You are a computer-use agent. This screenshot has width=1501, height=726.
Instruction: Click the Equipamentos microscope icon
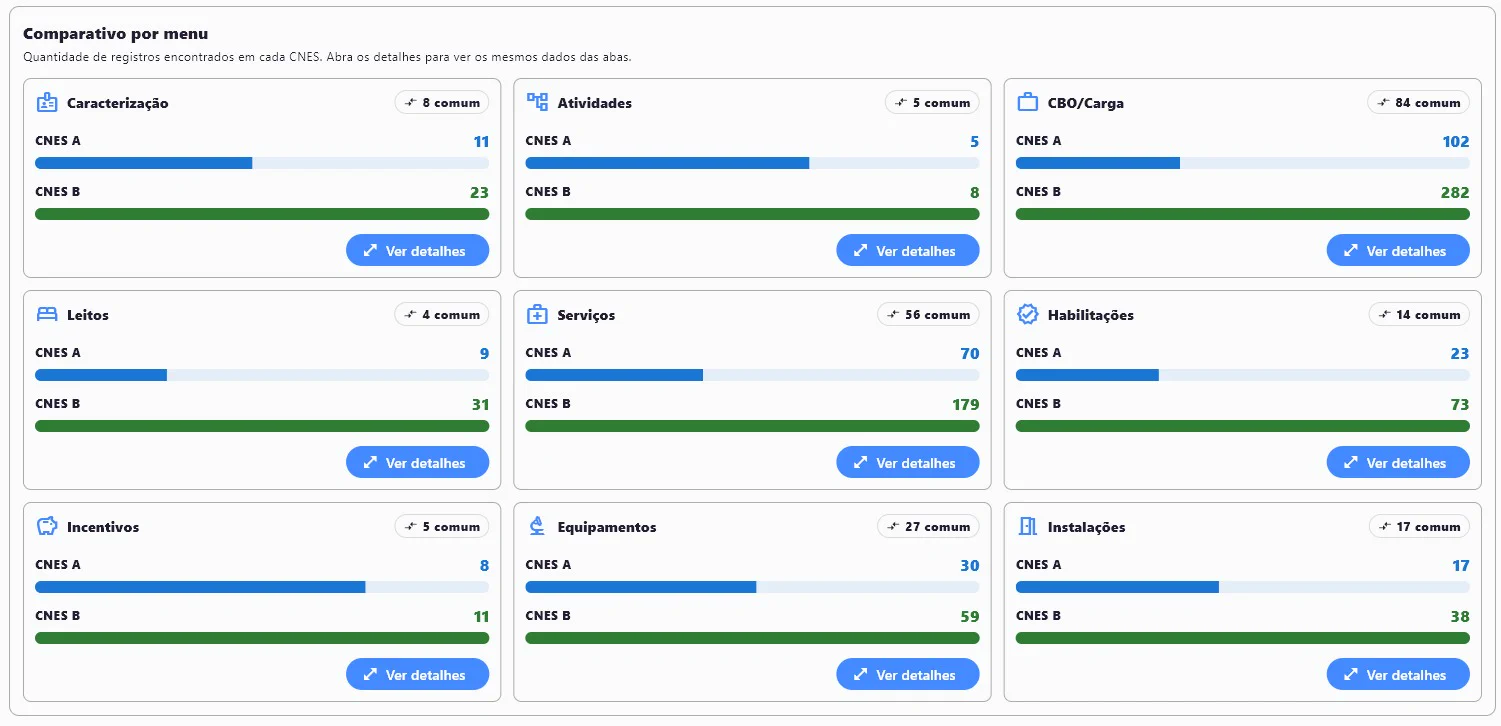[537, 526]
